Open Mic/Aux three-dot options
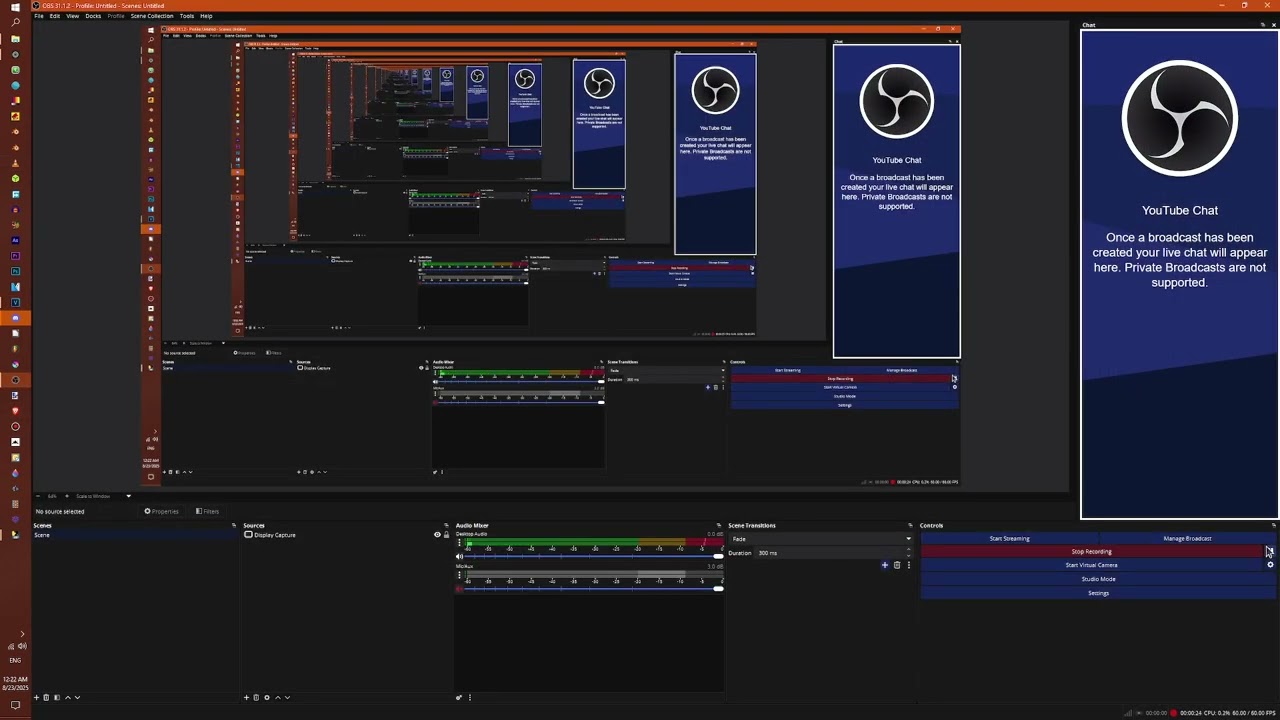1280x720 pixels. [x=459, y=575]
